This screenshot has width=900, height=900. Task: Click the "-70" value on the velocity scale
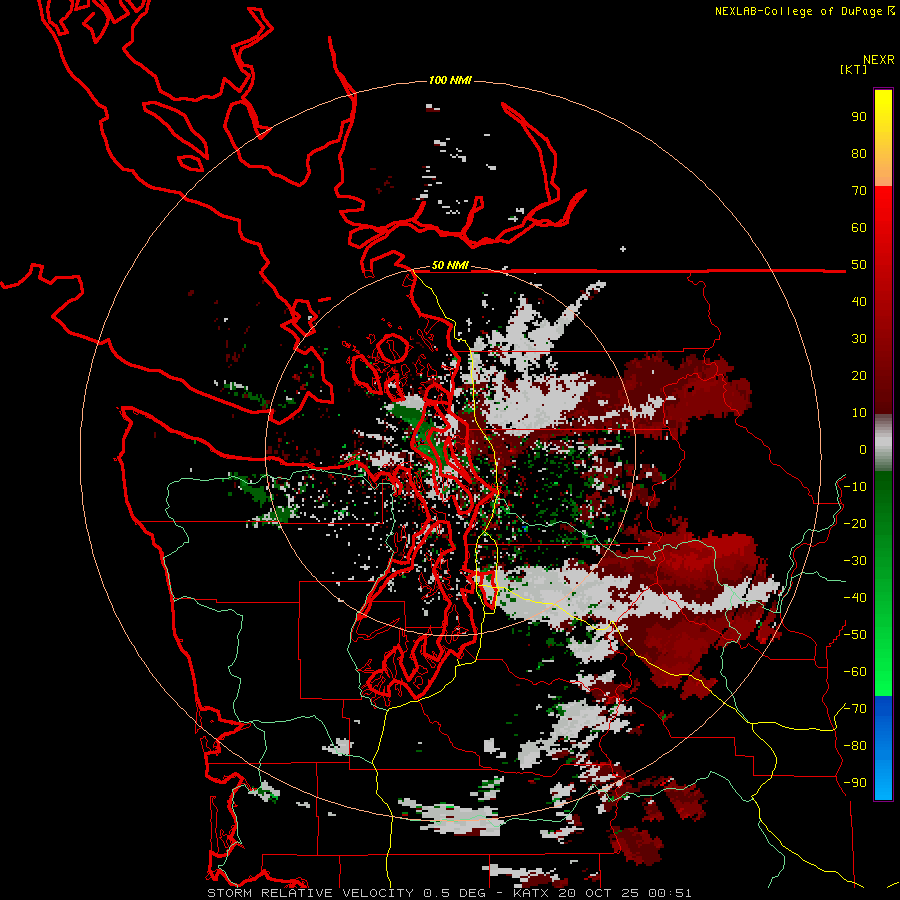tap(855, 709)
